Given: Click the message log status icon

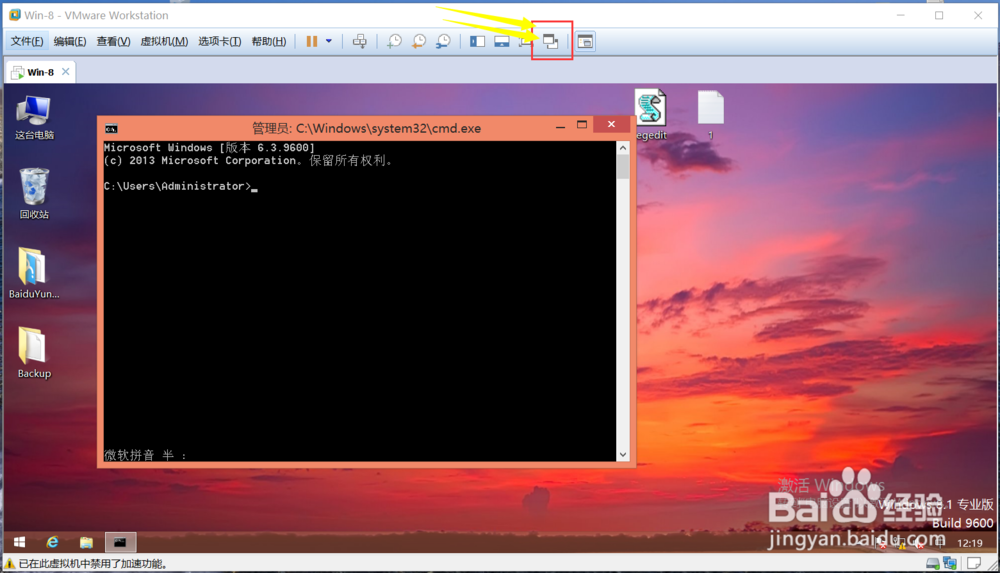Looking at the screenshot, I should coord(974,563).
